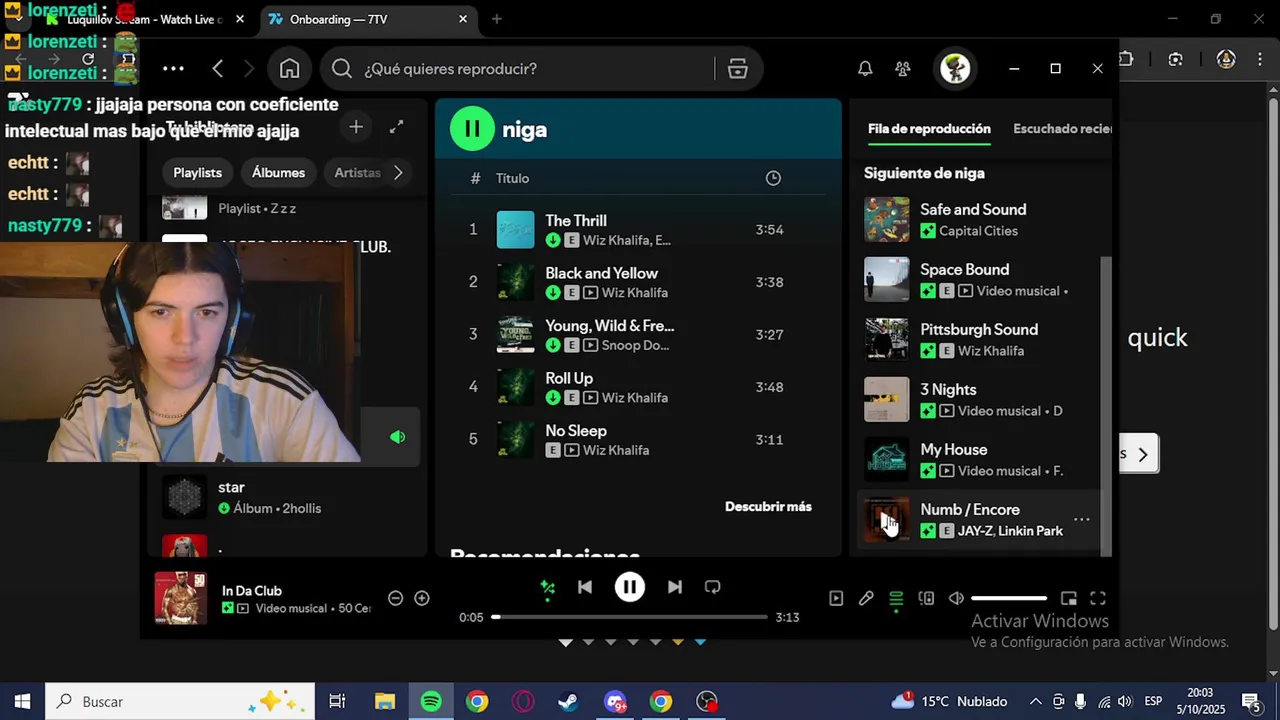Click the Descubrir más link
Image resolution: width=1280 pixels, height=720 pixels.
point(768,507)
